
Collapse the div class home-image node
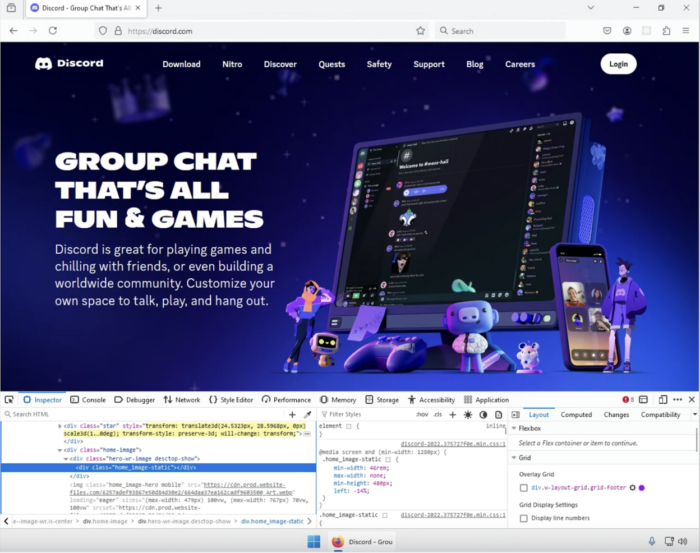pos(60,450)
